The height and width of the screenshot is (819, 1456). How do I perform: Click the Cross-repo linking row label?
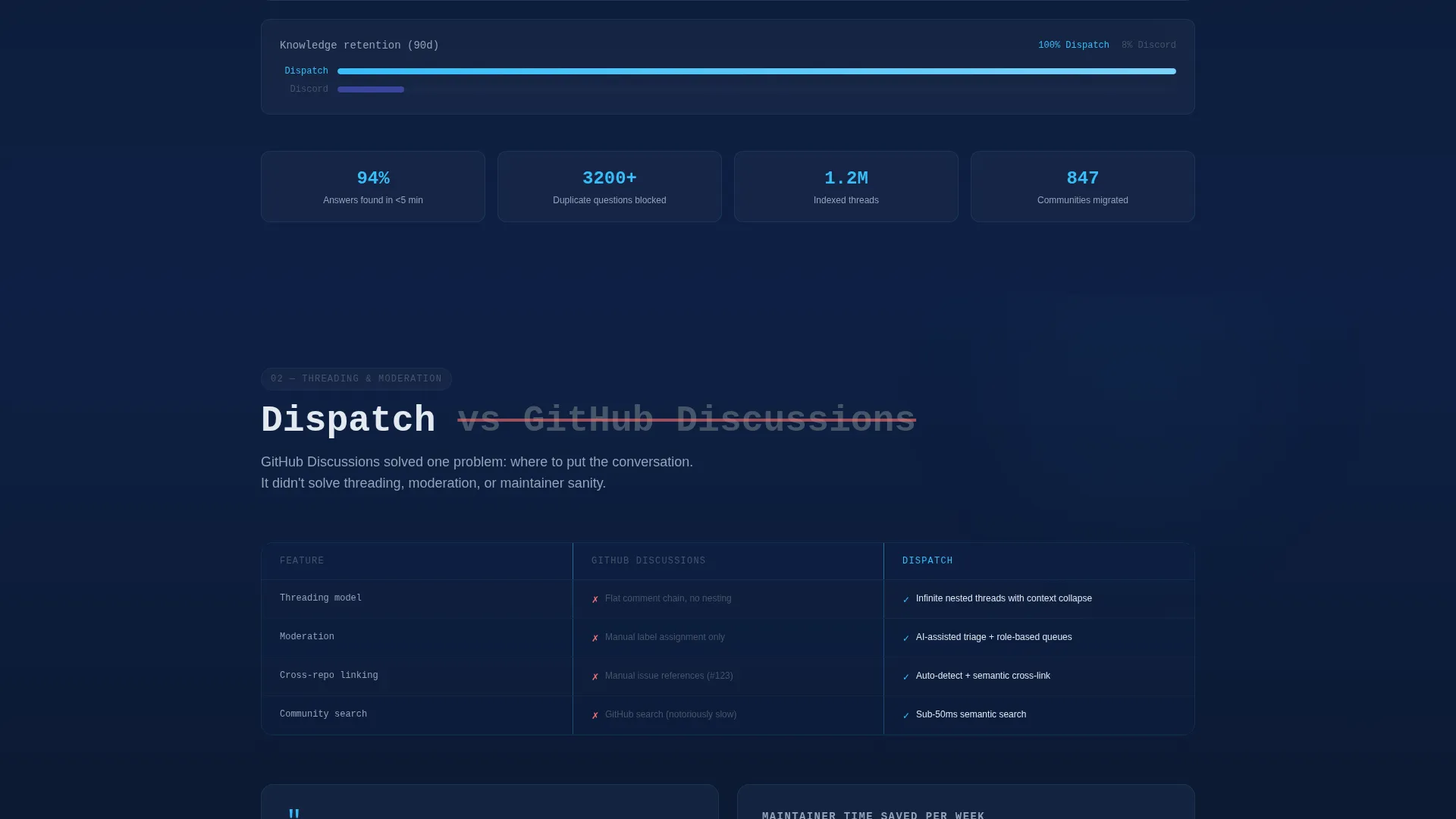[329, 676]
